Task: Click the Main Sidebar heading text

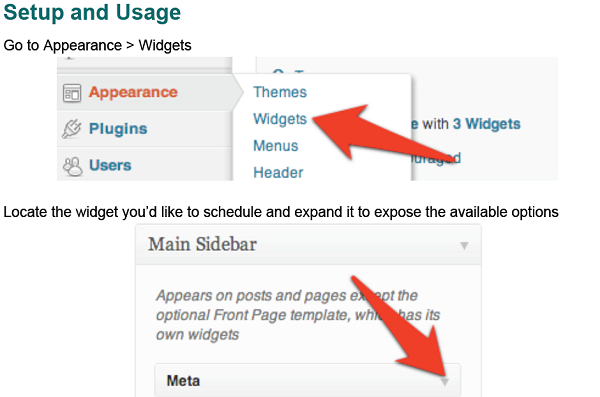Action: coord(202,244)
